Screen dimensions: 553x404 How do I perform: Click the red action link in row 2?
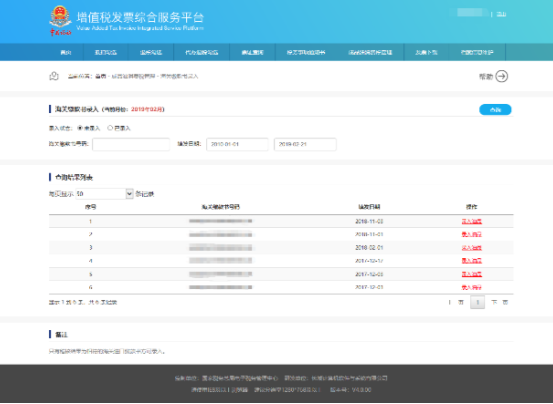[x=472, y=234]
